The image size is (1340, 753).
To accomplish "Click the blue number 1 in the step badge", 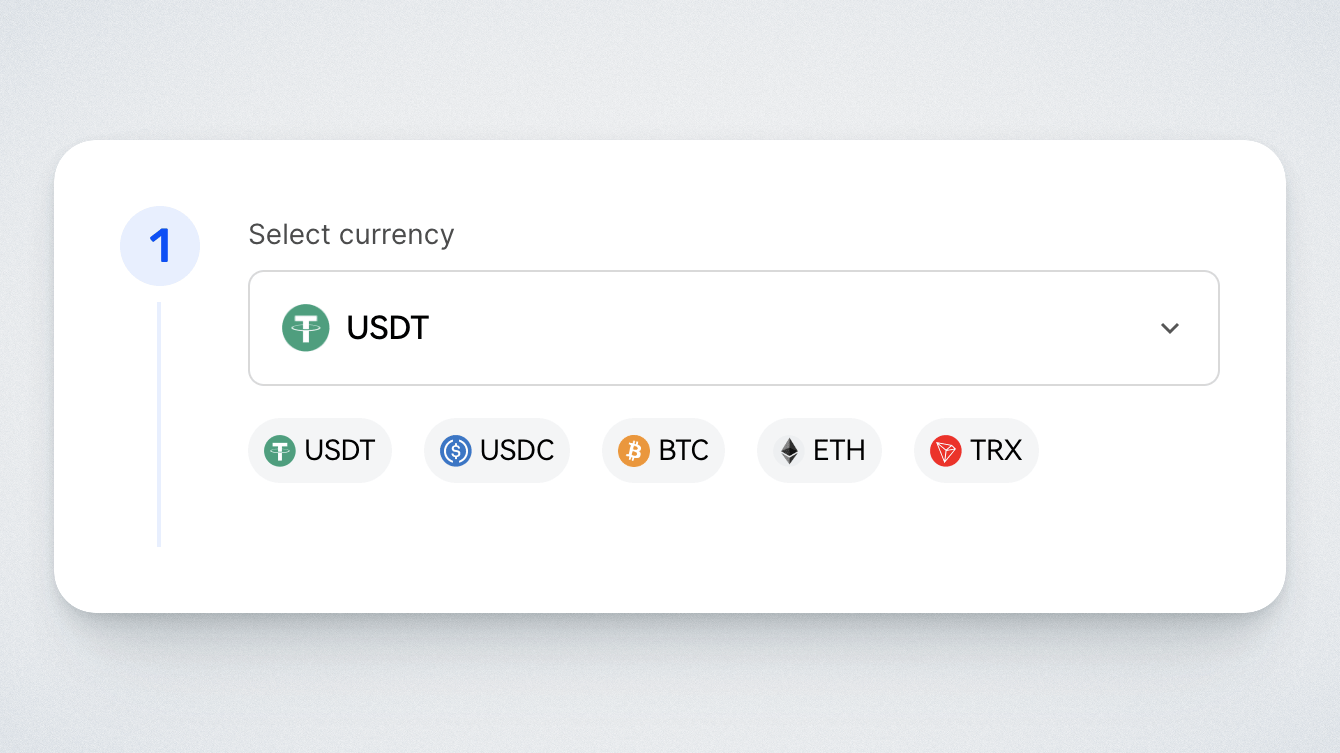I will [x=160, y=246].
